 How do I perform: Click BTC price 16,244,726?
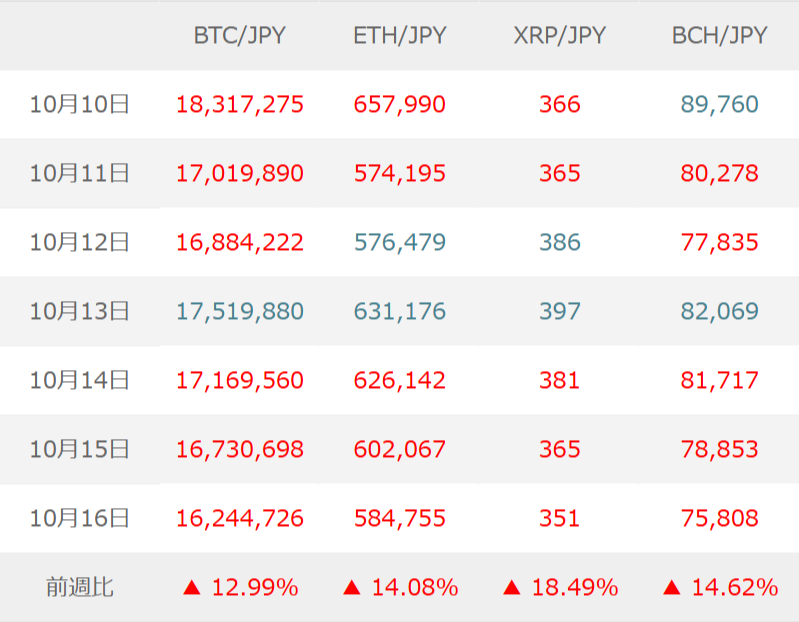pos(240,519)
